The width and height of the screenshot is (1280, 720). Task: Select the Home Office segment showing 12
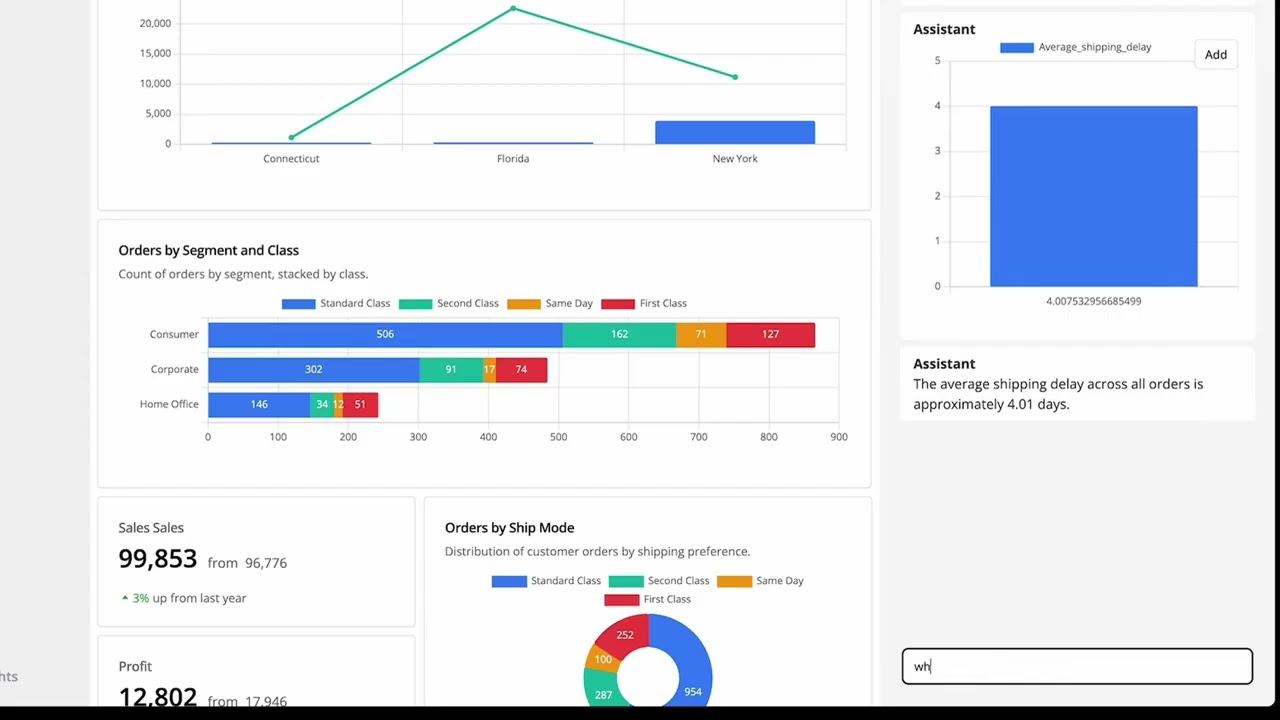[x=338, y=405]
